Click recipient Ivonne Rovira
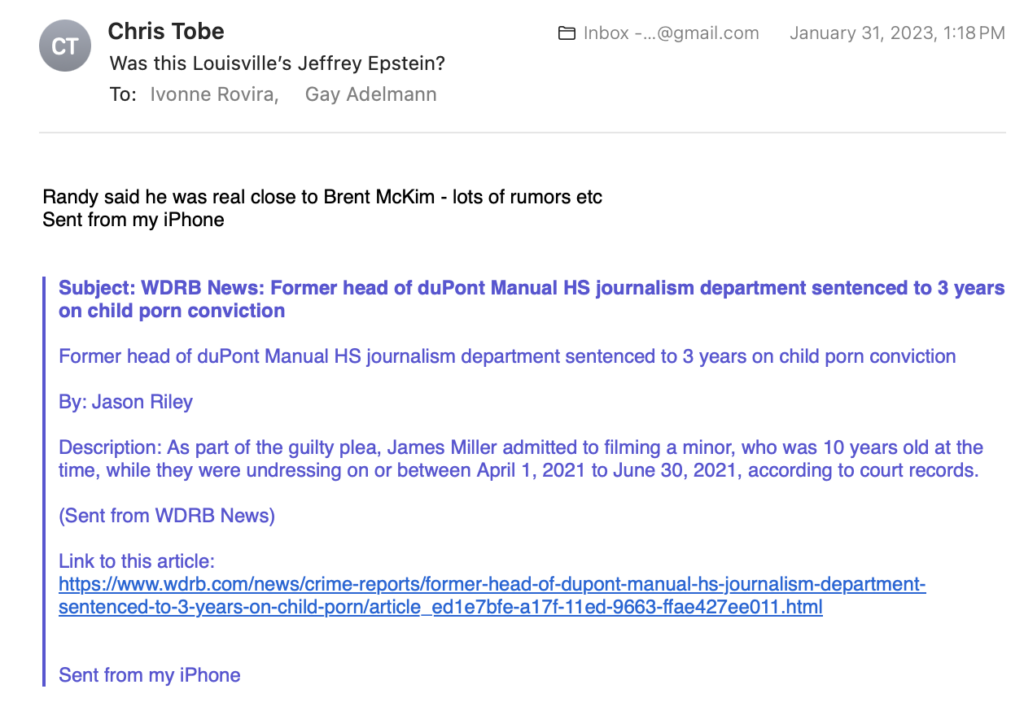Image resolution: width=1024 pixels, height=724 pixels. point(214,94)
